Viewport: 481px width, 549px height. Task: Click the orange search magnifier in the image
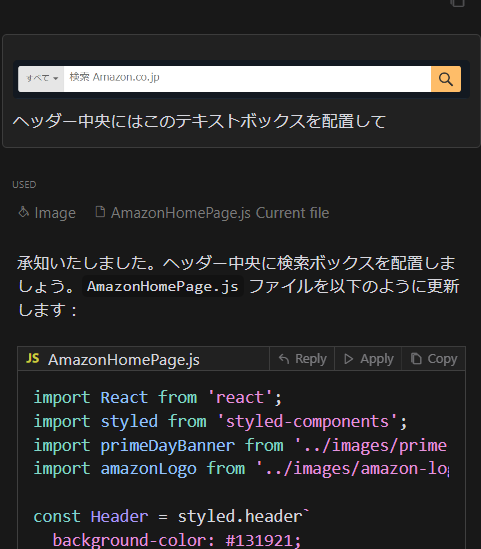(x=446, y=79)
